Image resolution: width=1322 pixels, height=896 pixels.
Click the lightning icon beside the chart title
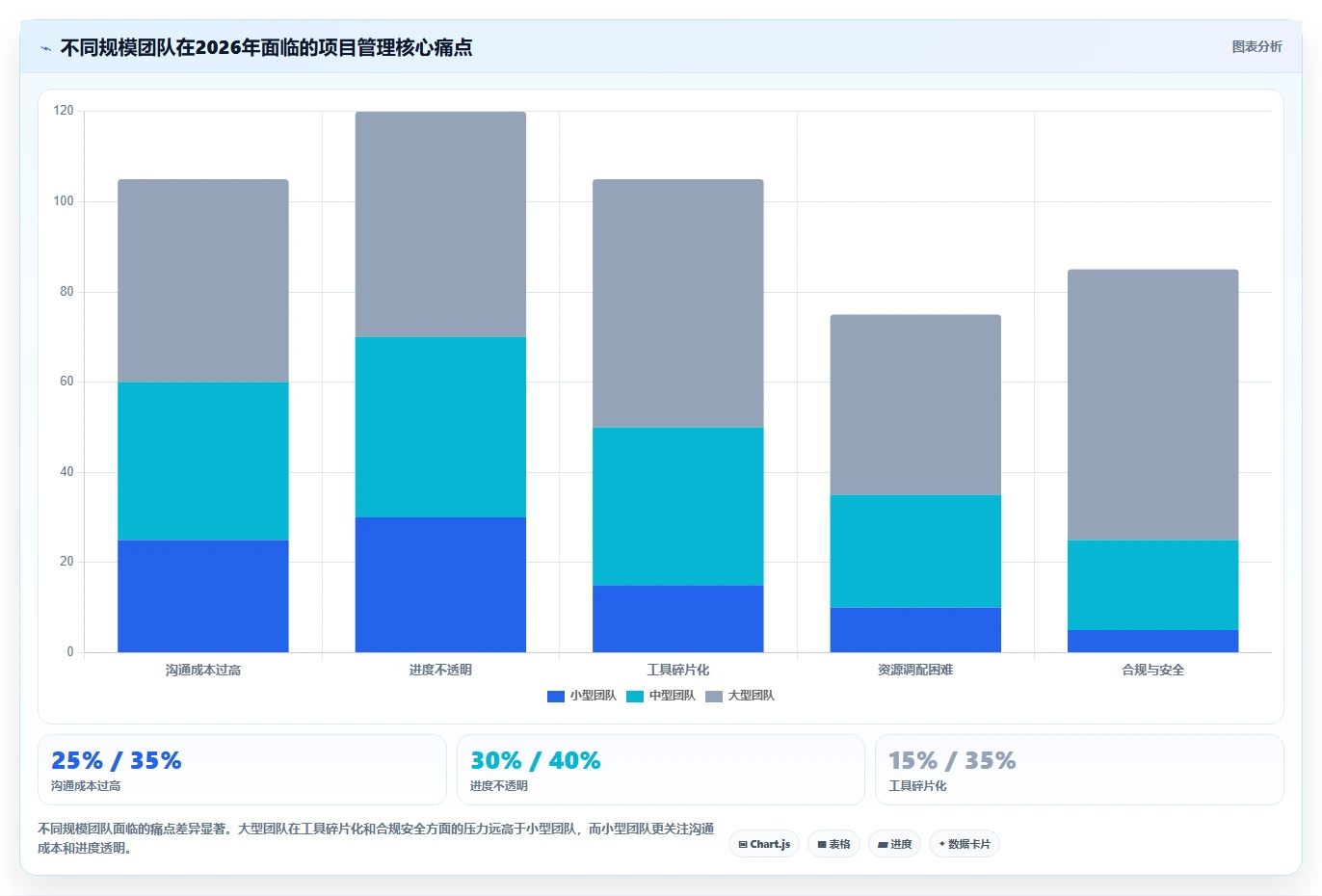(45, 48)
